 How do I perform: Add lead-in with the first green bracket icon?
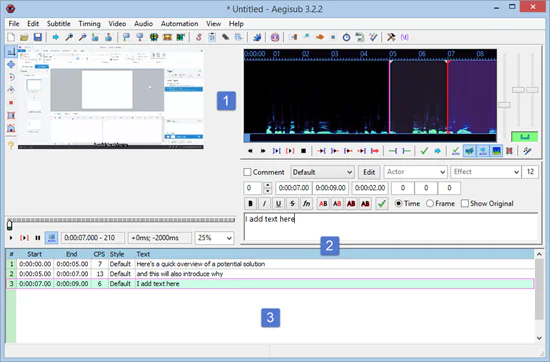[x=393, y=151]
